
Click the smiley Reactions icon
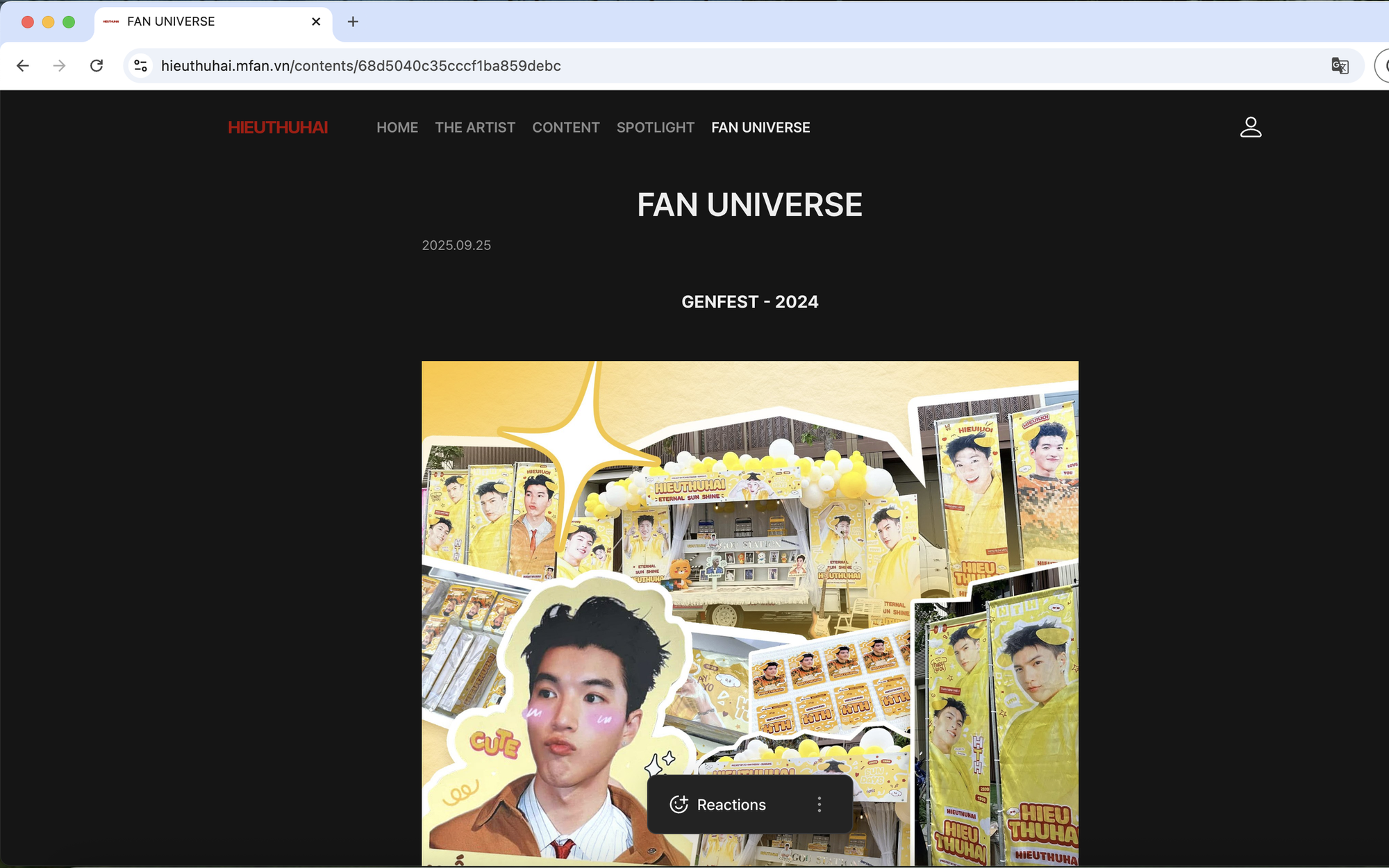coord(679,804)
